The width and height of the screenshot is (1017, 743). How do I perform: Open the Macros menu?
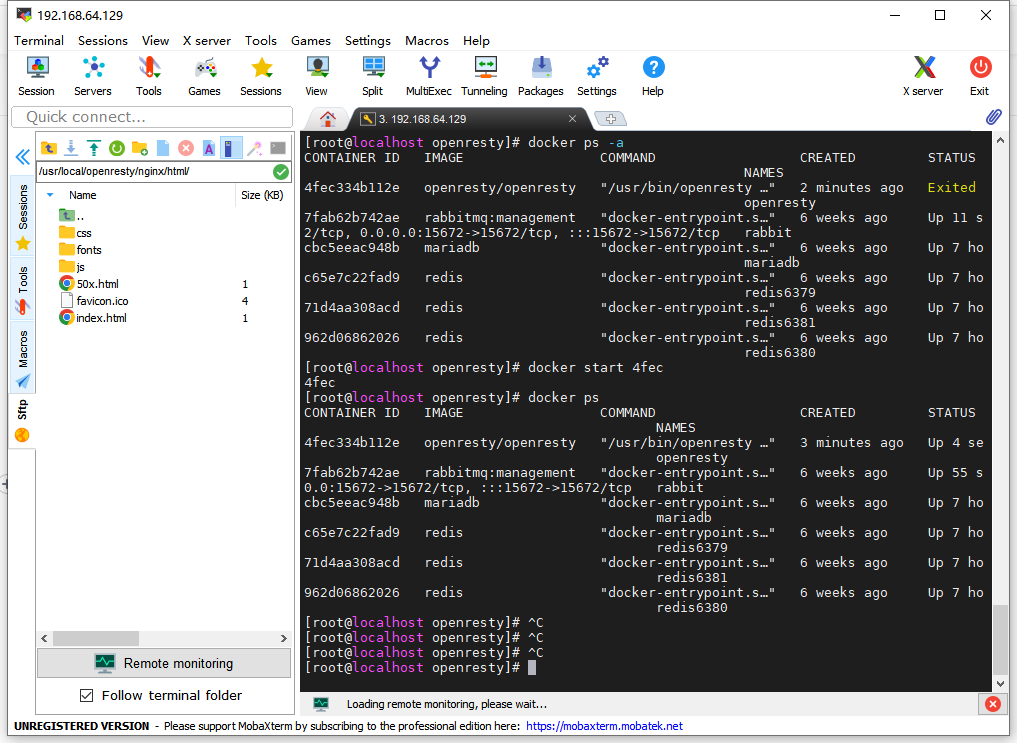427,41
